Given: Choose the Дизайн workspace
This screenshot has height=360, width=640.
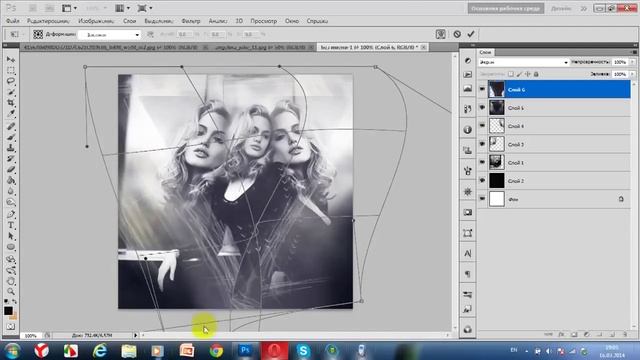Looking at the screenshot, I should click(x=561, y=8).
